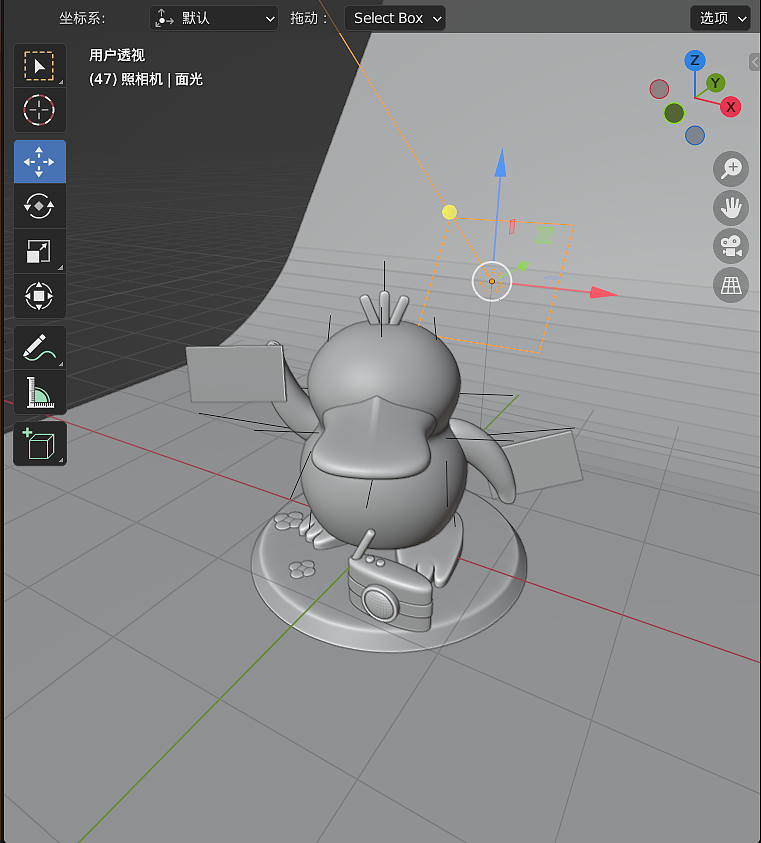The width and height of the screenshot is (761, 843).
Task: Click the 用户透视 view label
Action: tap(117, 55)
